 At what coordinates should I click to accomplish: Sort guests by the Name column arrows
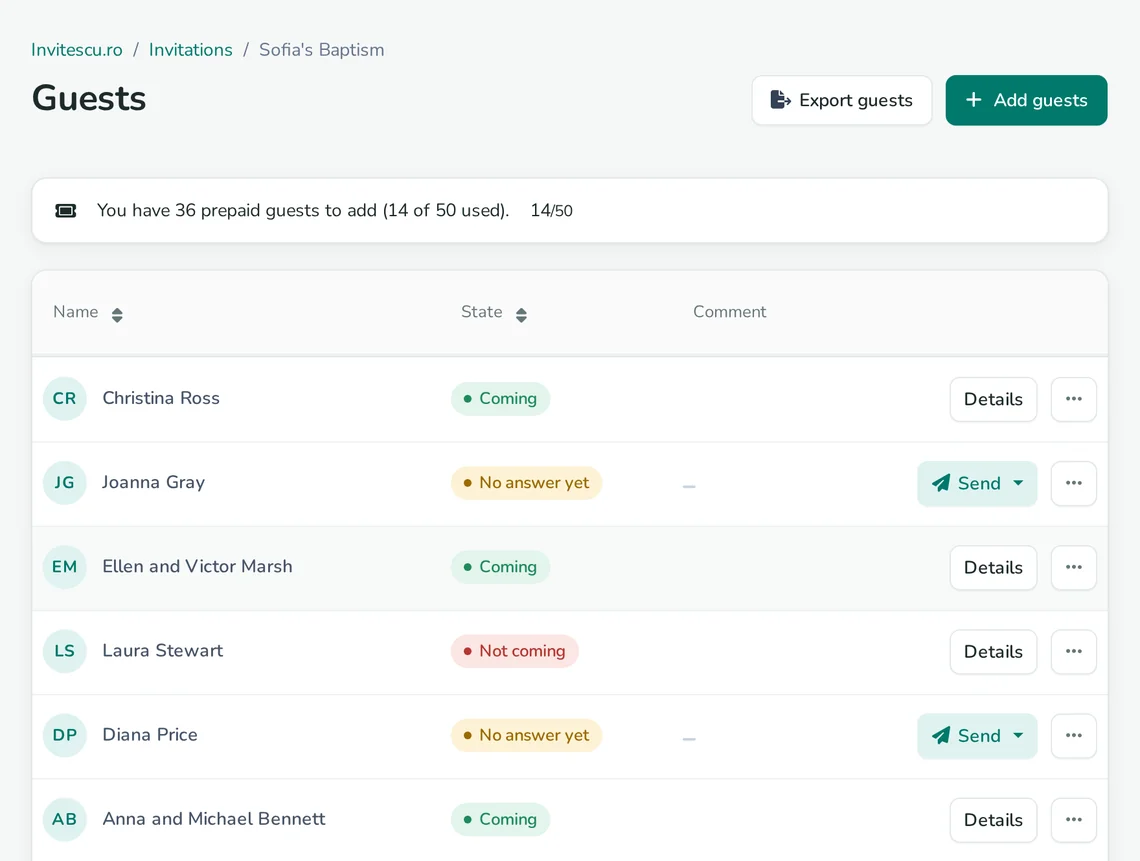(117, 315)
